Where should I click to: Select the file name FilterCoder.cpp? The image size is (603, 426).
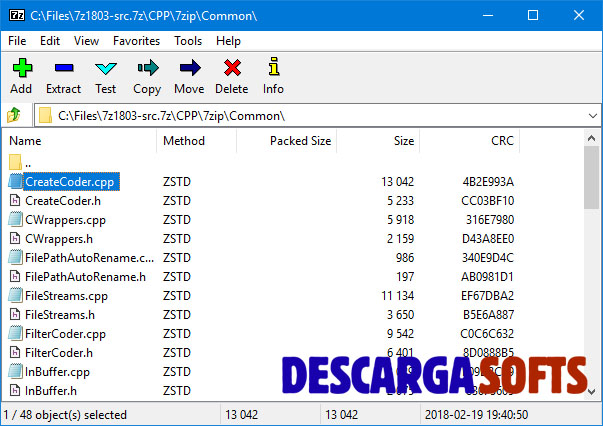[x=65, y=334]
